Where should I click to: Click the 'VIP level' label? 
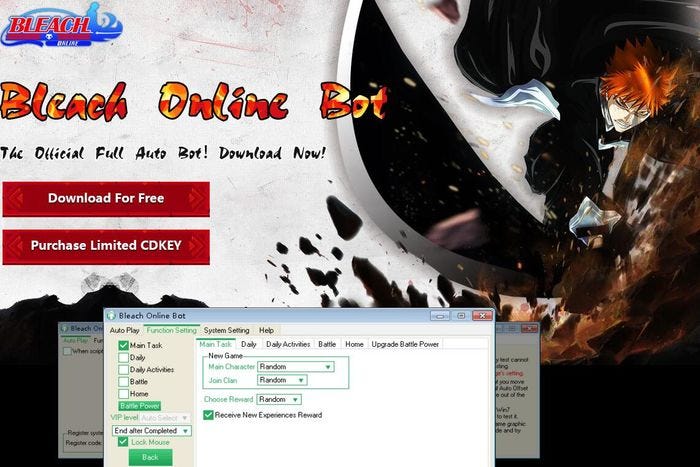pyautogui.click(x=124, y=417)
